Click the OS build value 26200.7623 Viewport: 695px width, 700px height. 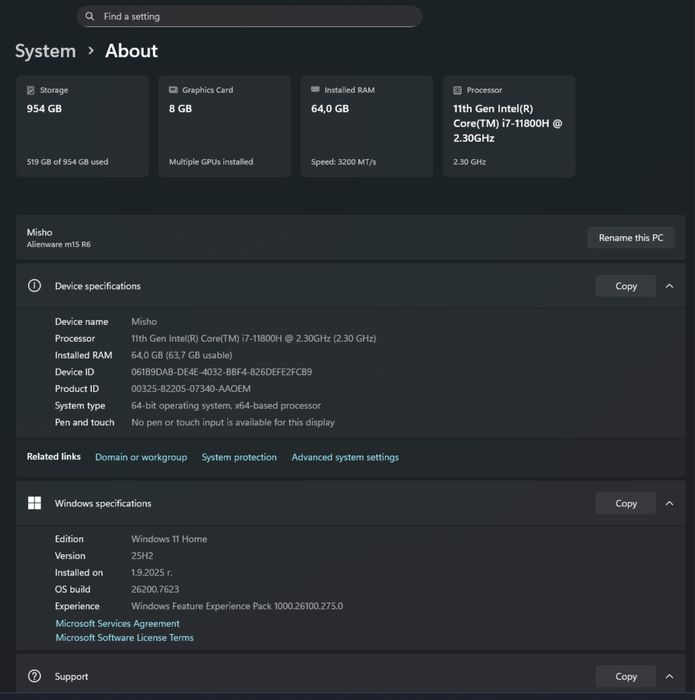click(155, 589)
